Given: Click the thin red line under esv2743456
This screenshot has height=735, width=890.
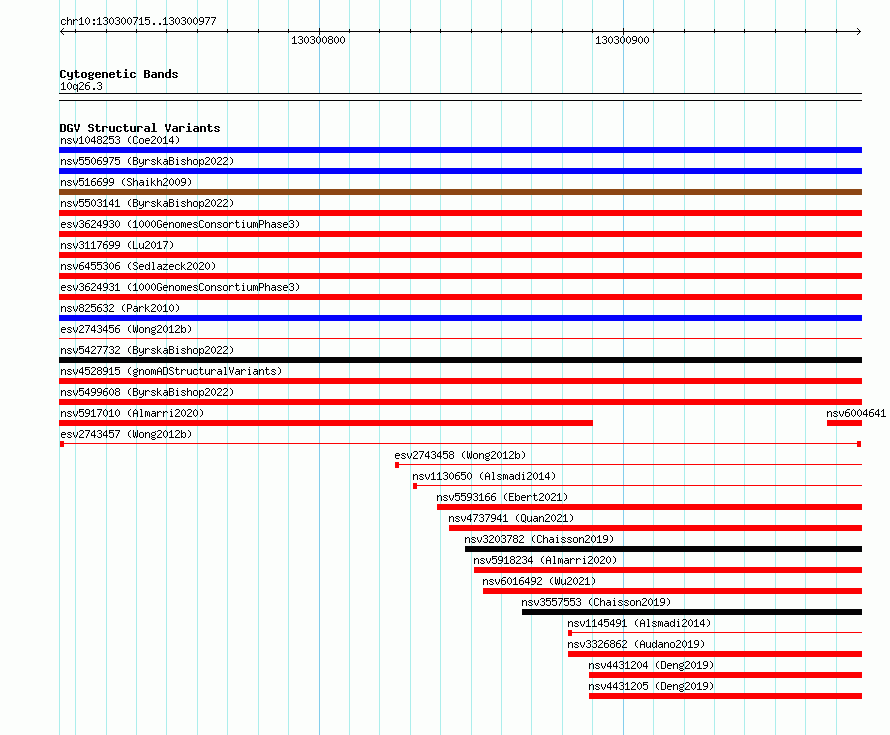Looking at the screenshot, I should pyautogui.click(x=460, y=339).
